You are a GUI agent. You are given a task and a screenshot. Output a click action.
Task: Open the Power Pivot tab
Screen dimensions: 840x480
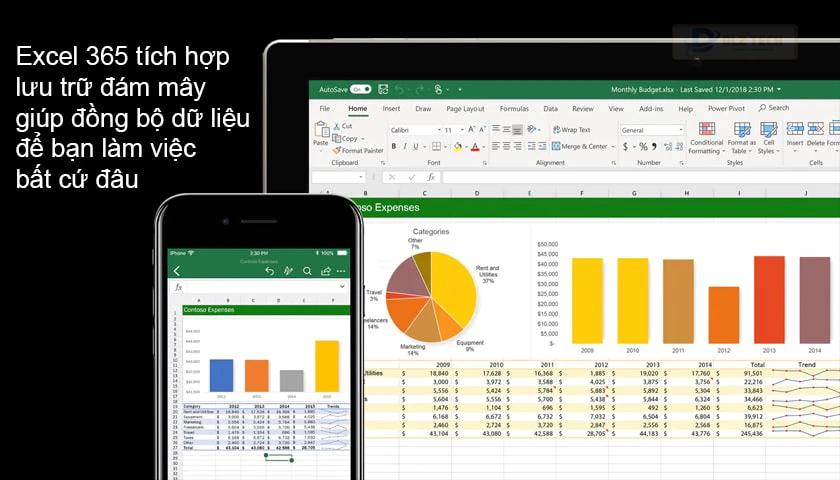point(726,108)
